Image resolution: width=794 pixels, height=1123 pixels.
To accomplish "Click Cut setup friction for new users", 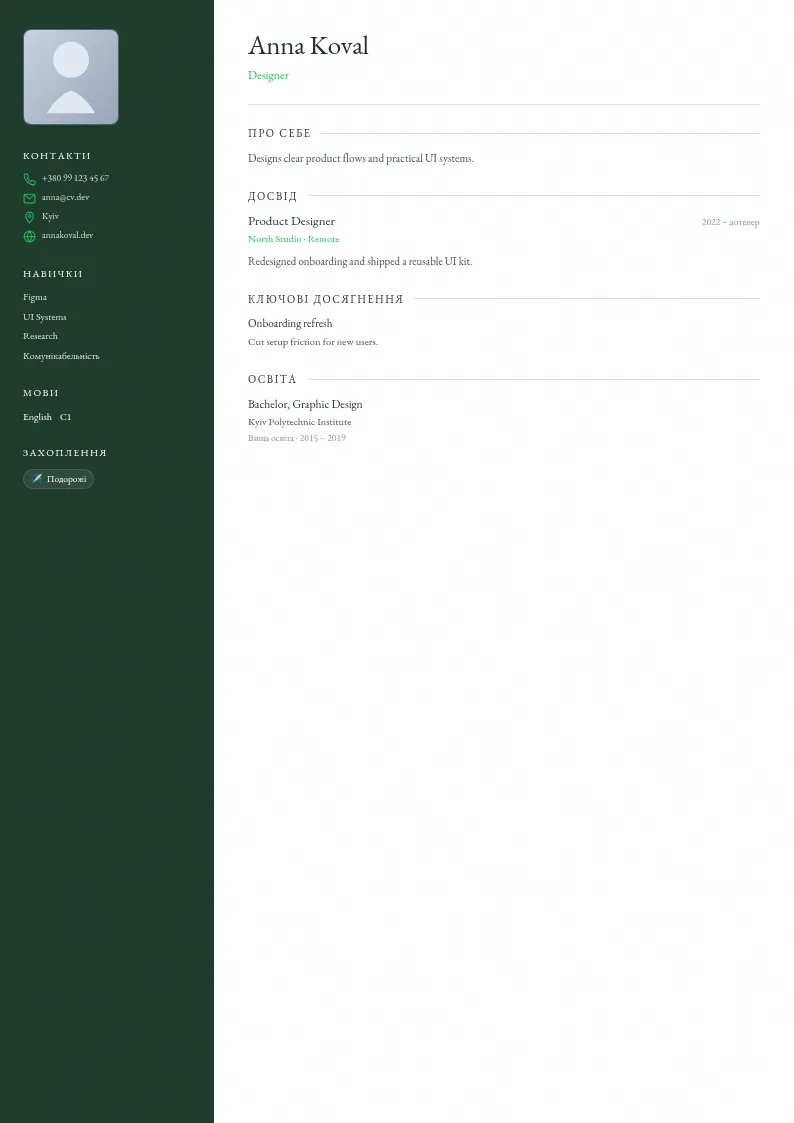I will coord(313,342).
